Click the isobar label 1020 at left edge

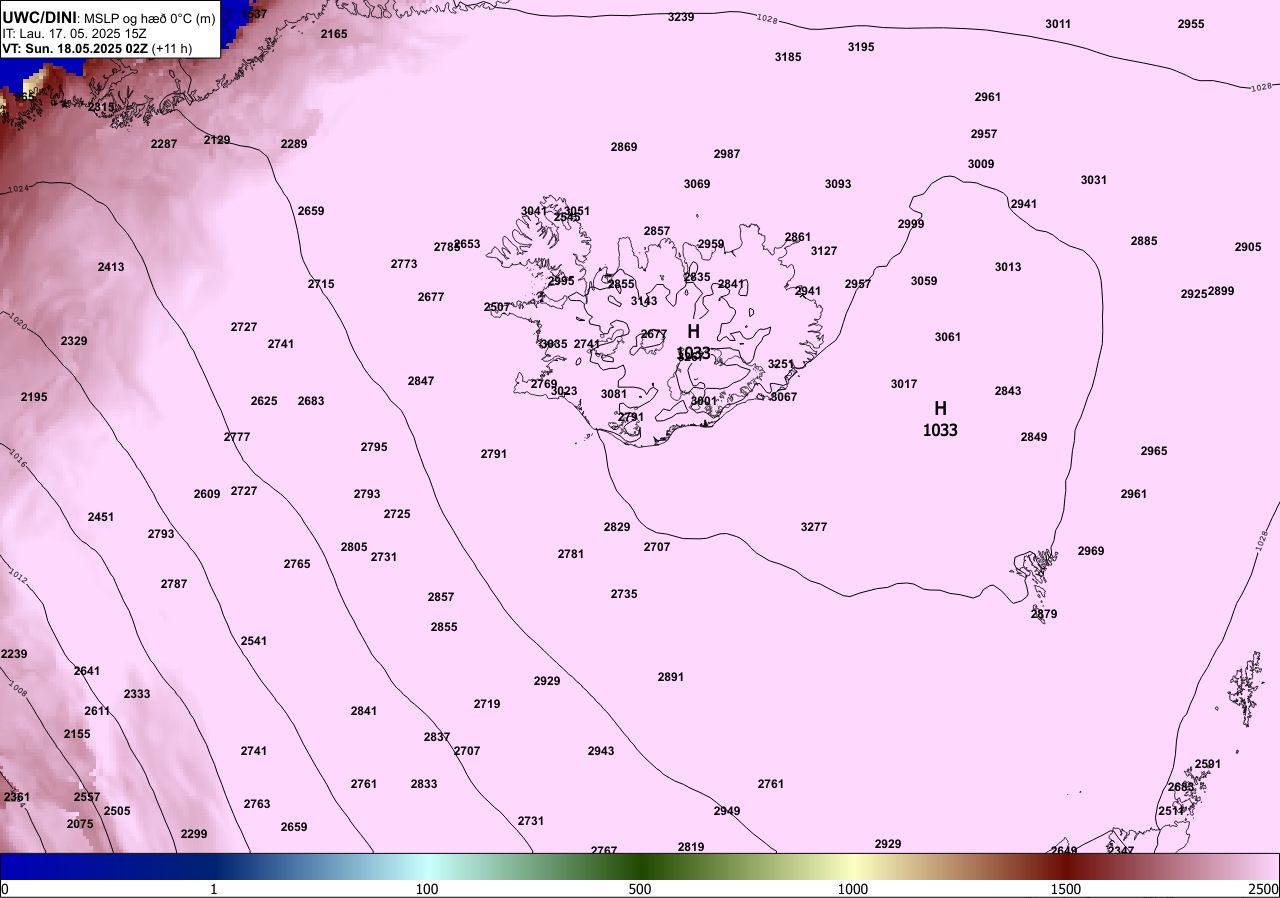[x=17, y=322]
